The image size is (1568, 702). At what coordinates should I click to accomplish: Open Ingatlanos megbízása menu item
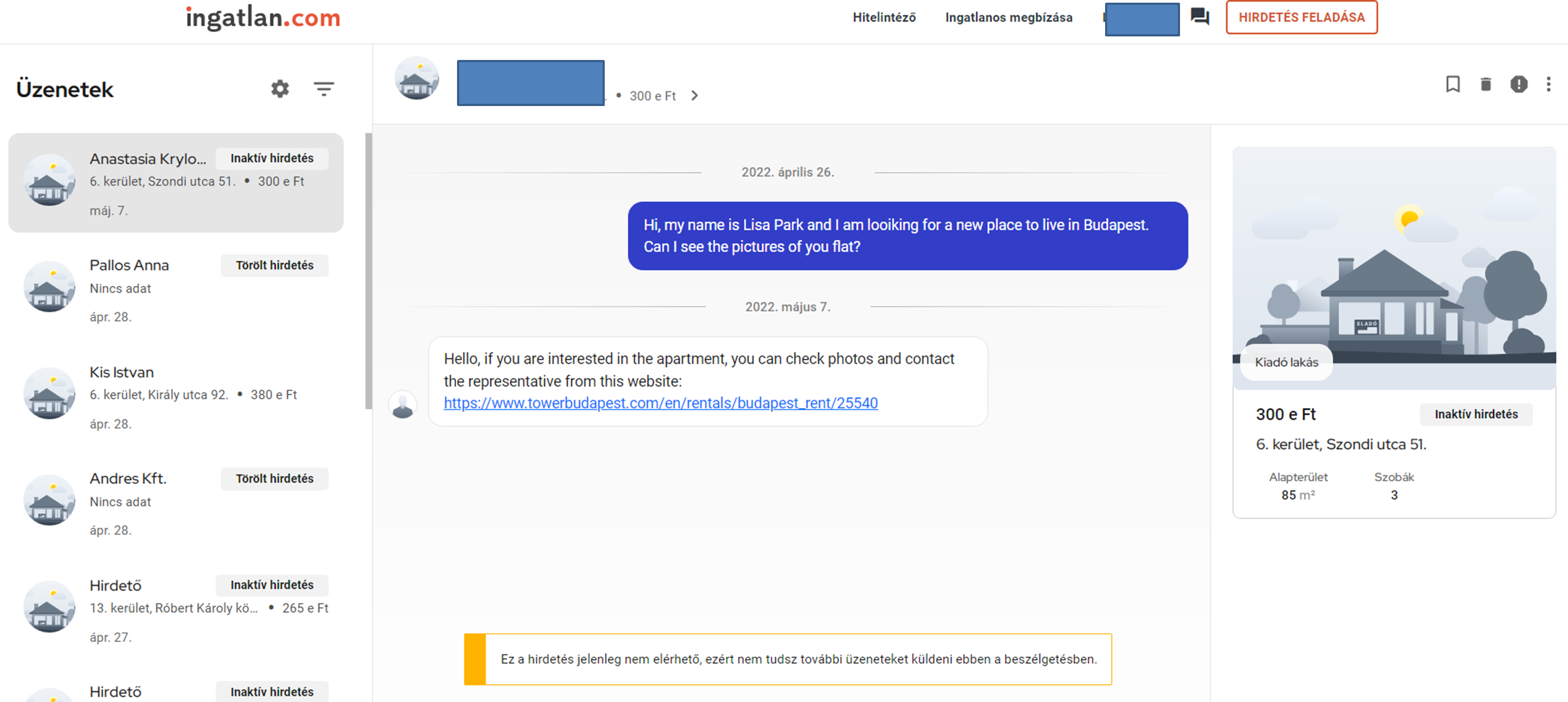pyautogui.click(x=1009, y=18)
